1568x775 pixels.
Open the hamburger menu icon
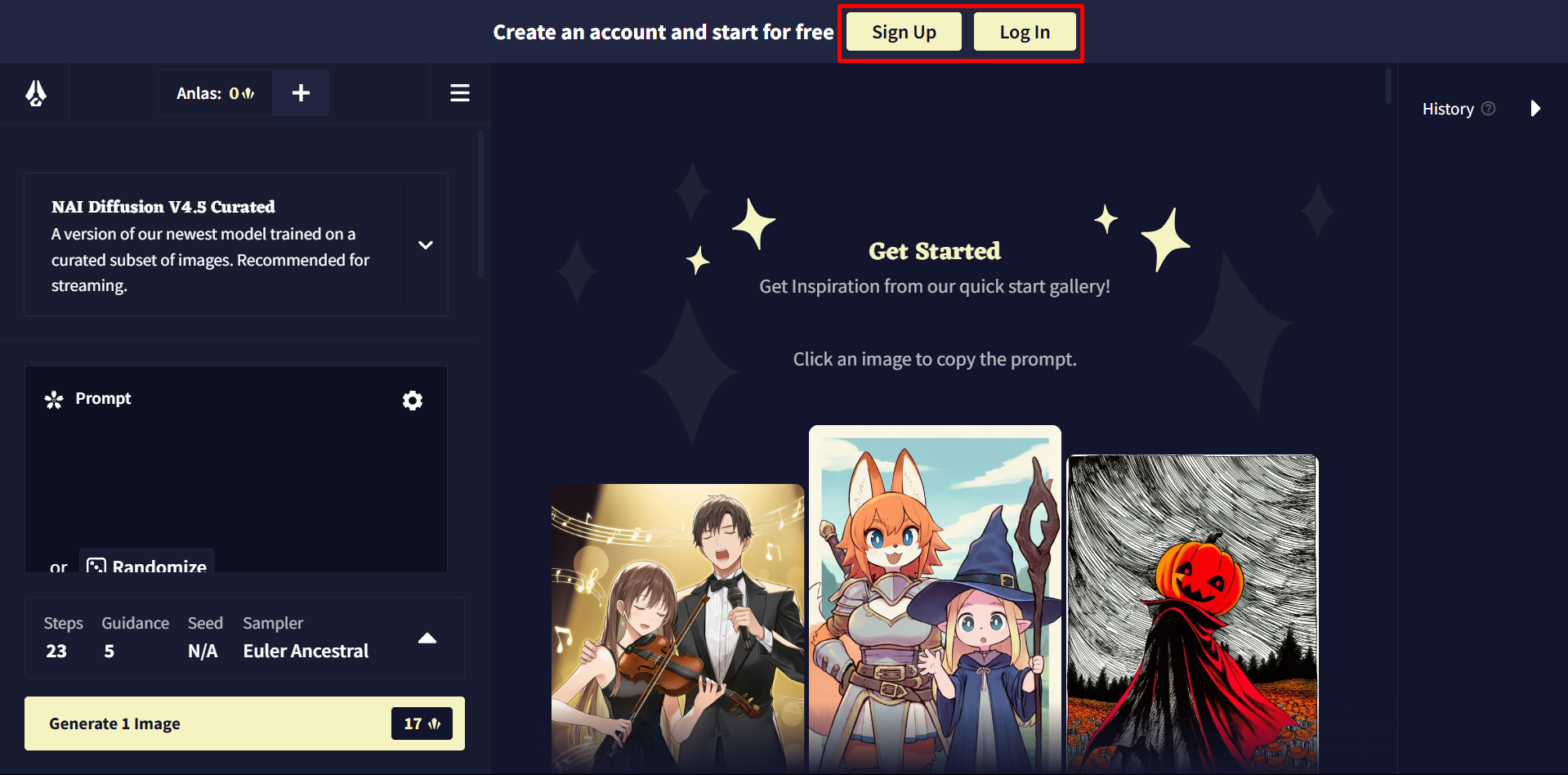pyautogui.click(x=460, y=93)
